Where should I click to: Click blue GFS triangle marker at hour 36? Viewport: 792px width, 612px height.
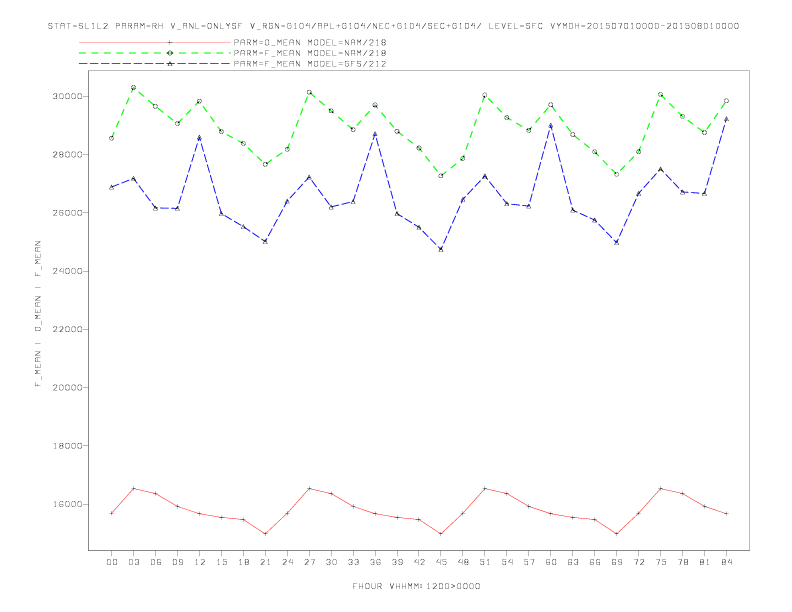[x=375, y=134]
